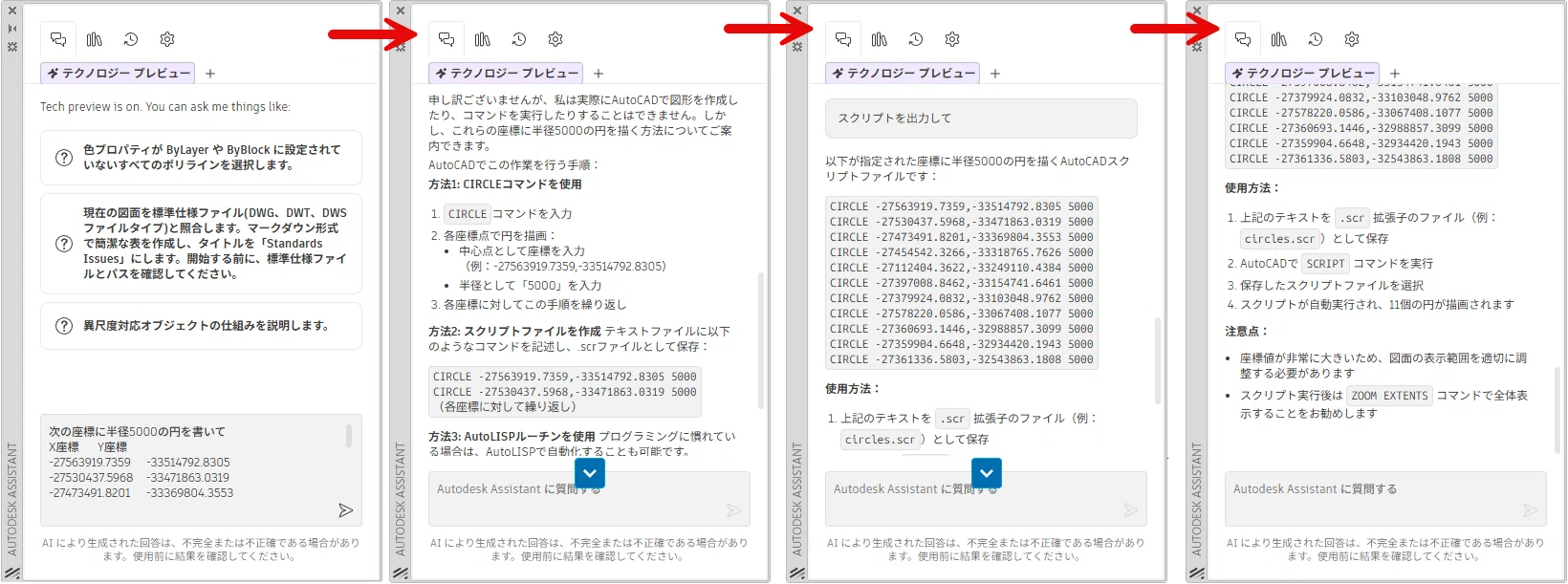The width and height of the screenshot is (1568, 584).
Task: Click chat icon in the スクリプトを出力して panel
Action: click(x=843, y=39)
